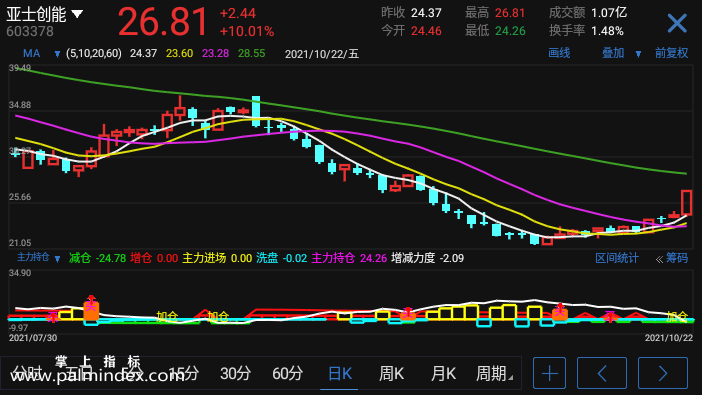The width and height of the screenshot is (702, 395).
Task: Go to next stock with right arrow
Action: pyautogui.click(x=663, y=373)
